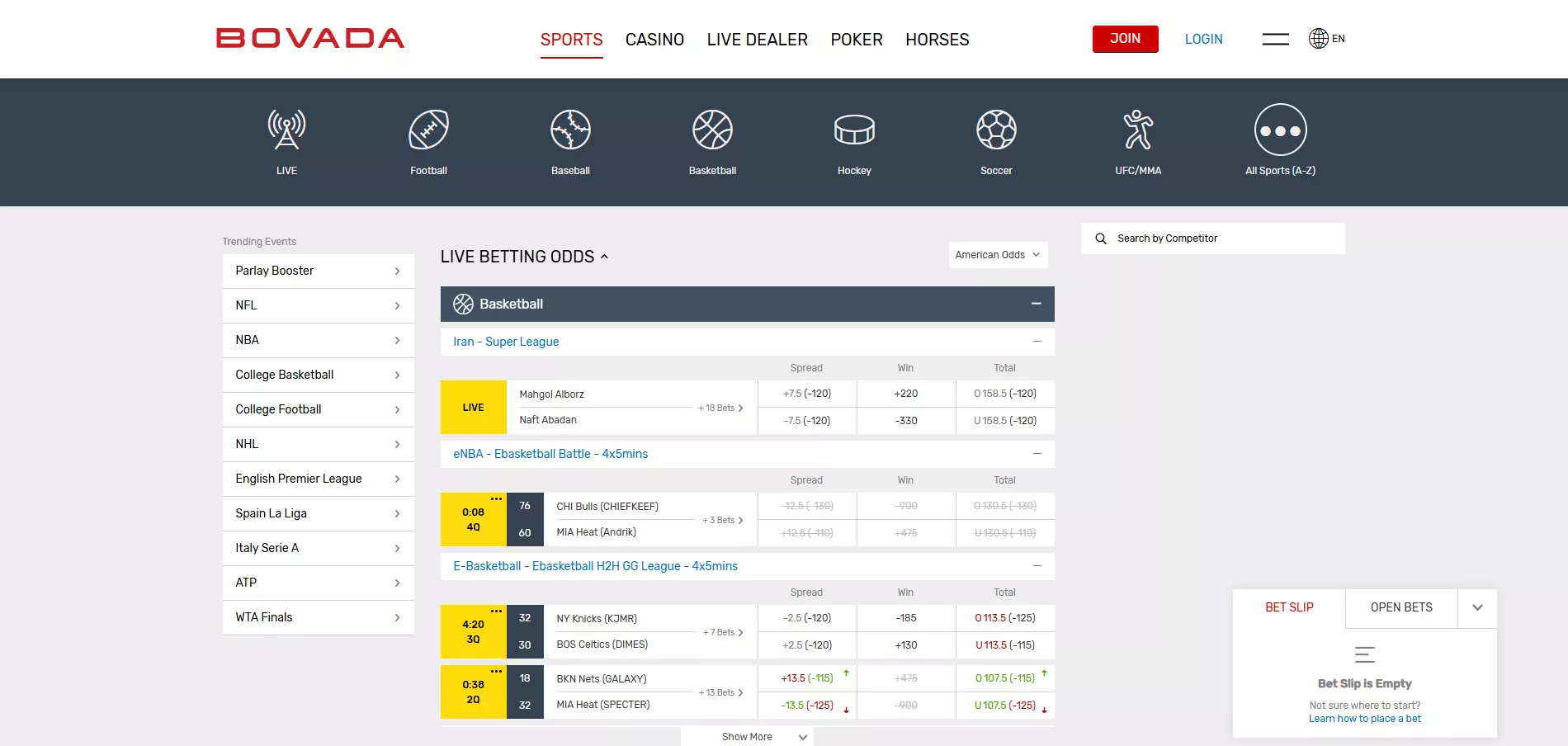Select the Basketball sport icon in top bar
The width and height of the screenshot is (1568, 746).
[712, 130]
